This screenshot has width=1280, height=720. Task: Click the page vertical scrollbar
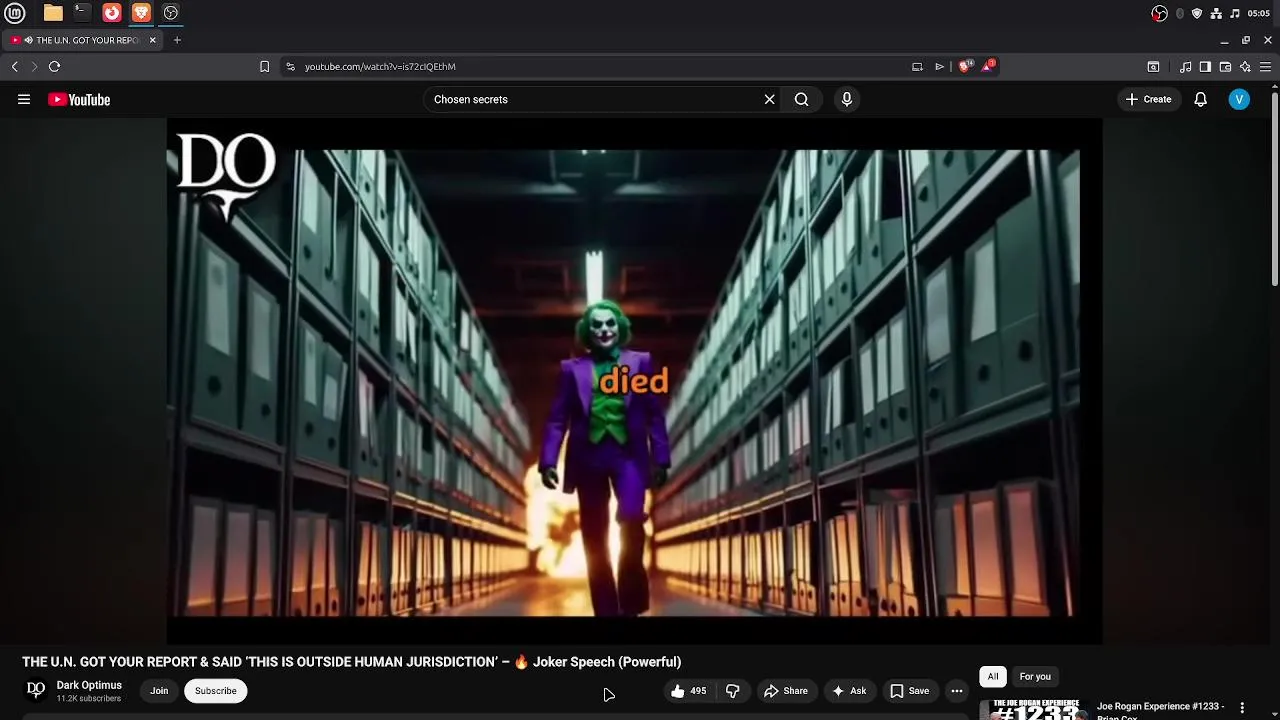point(1275,190)
